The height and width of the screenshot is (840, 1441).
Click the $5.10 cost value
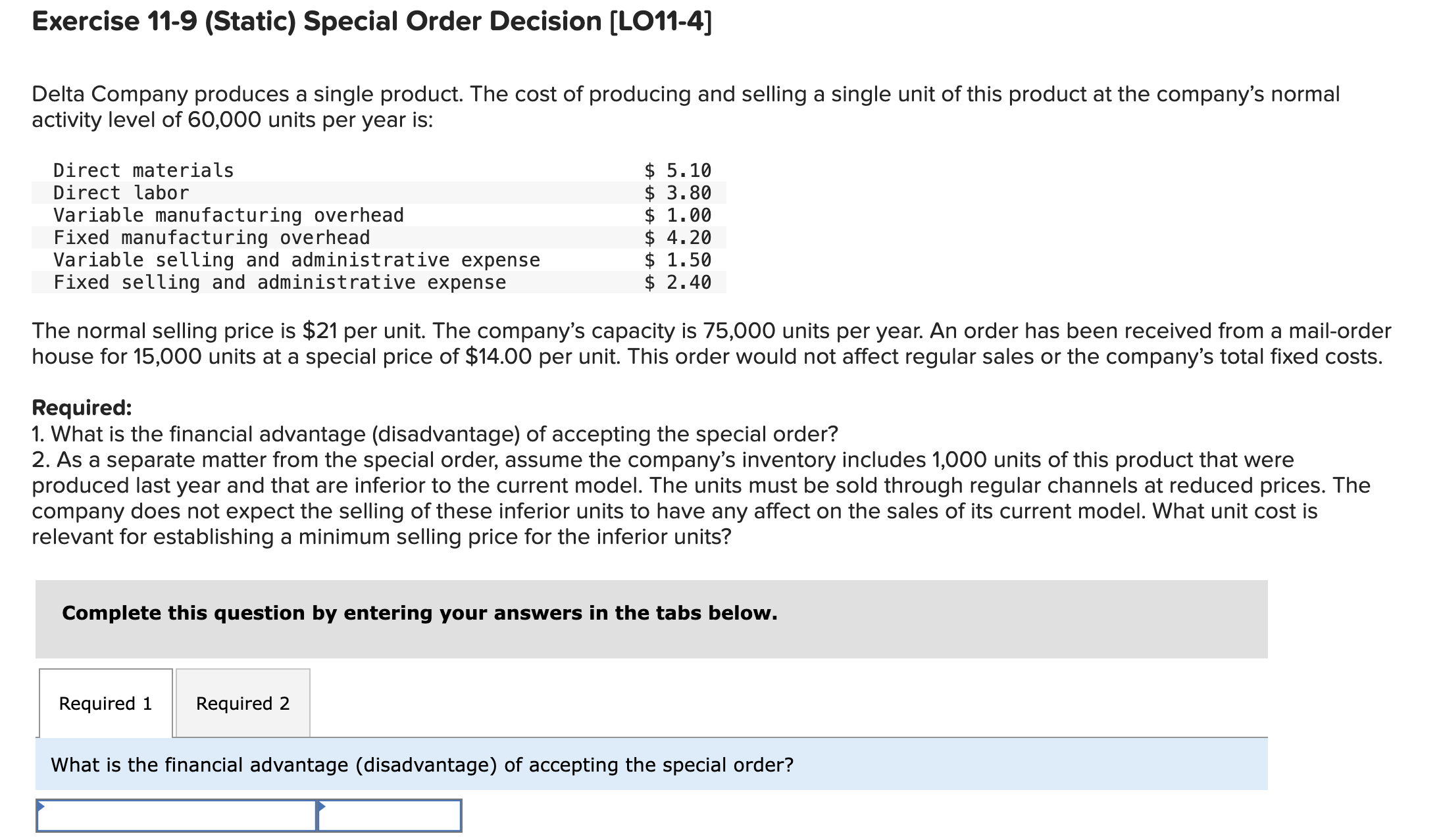coord(678,170)
